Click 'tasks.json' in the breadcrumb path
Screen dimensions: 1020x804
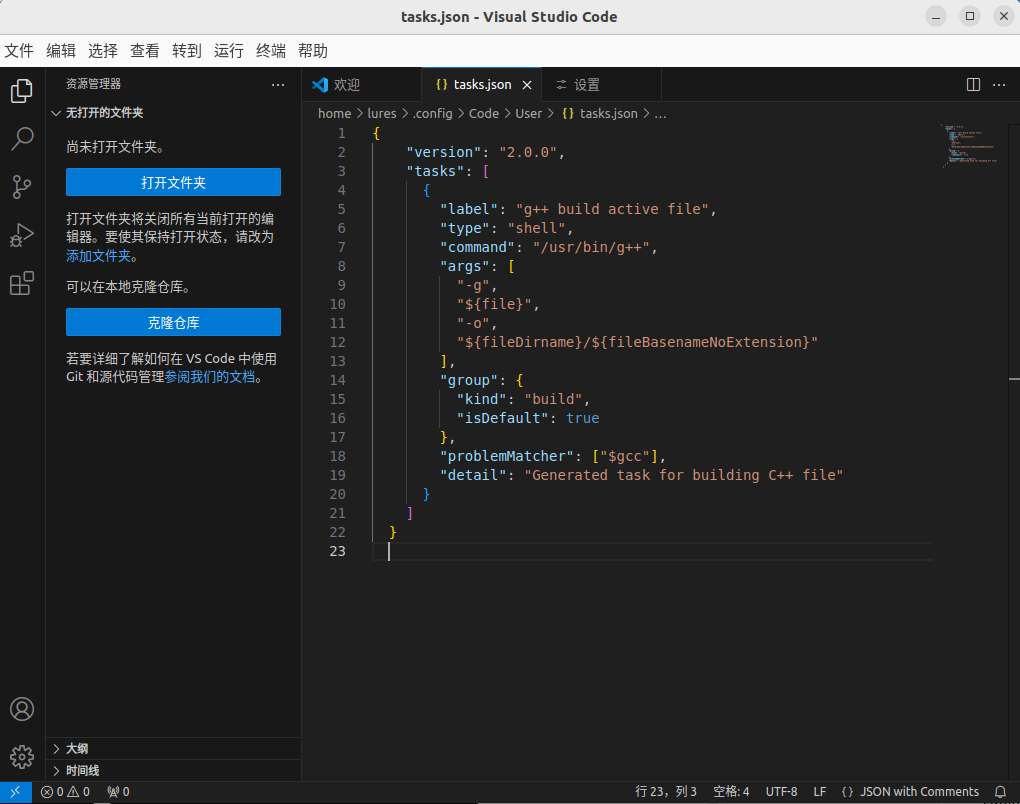pyautogui.click(x=608, y=113)
